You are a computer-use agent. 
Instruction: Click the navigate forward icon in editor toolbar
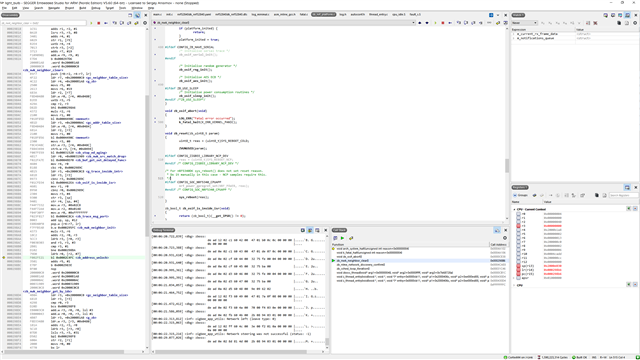[x=427, y=23]
